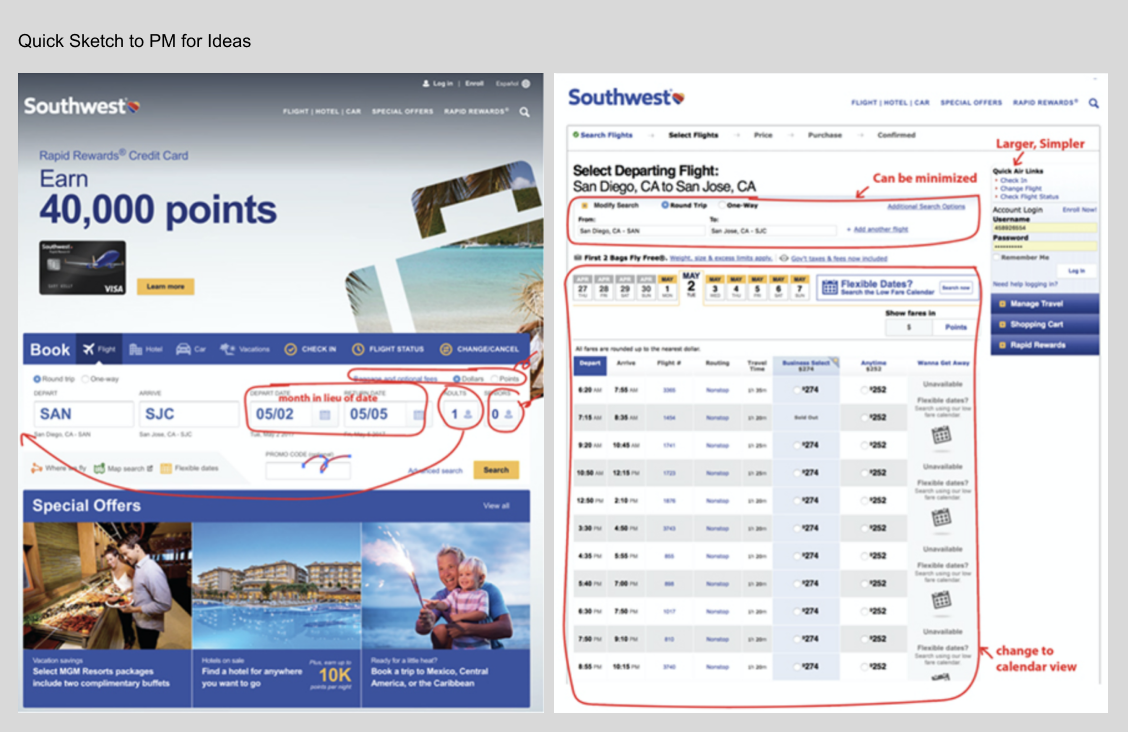Open the Car booking icon in the Book bar
Image resolution: width=1128 pixels, height=732 pixels.
(x=183, y=349)
